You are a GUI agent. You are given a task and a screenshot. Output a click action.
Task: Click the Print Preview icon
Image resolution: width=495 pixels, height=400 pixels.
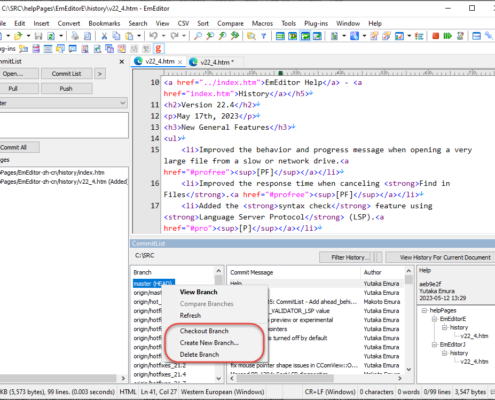point(87,36)
